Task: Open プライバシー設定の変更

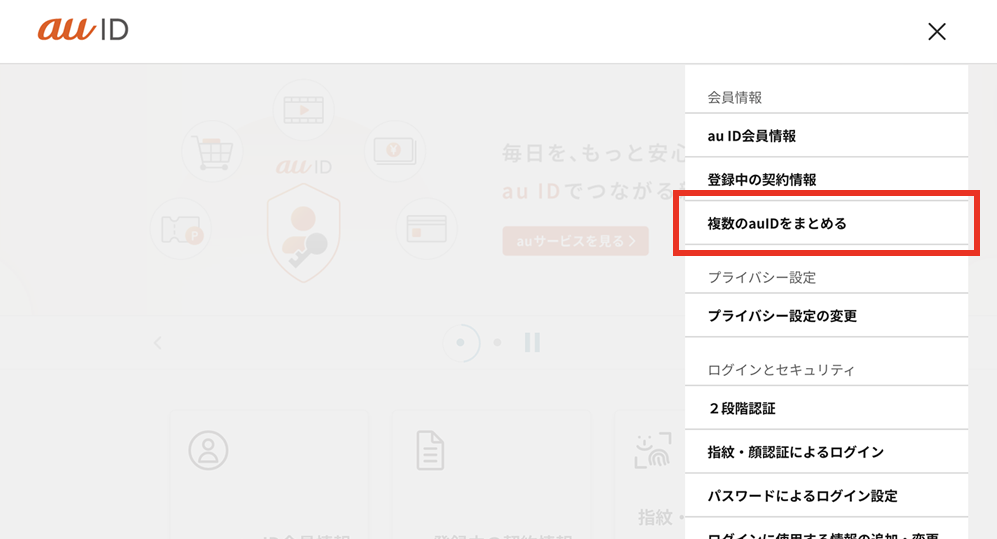Action: 826,316
